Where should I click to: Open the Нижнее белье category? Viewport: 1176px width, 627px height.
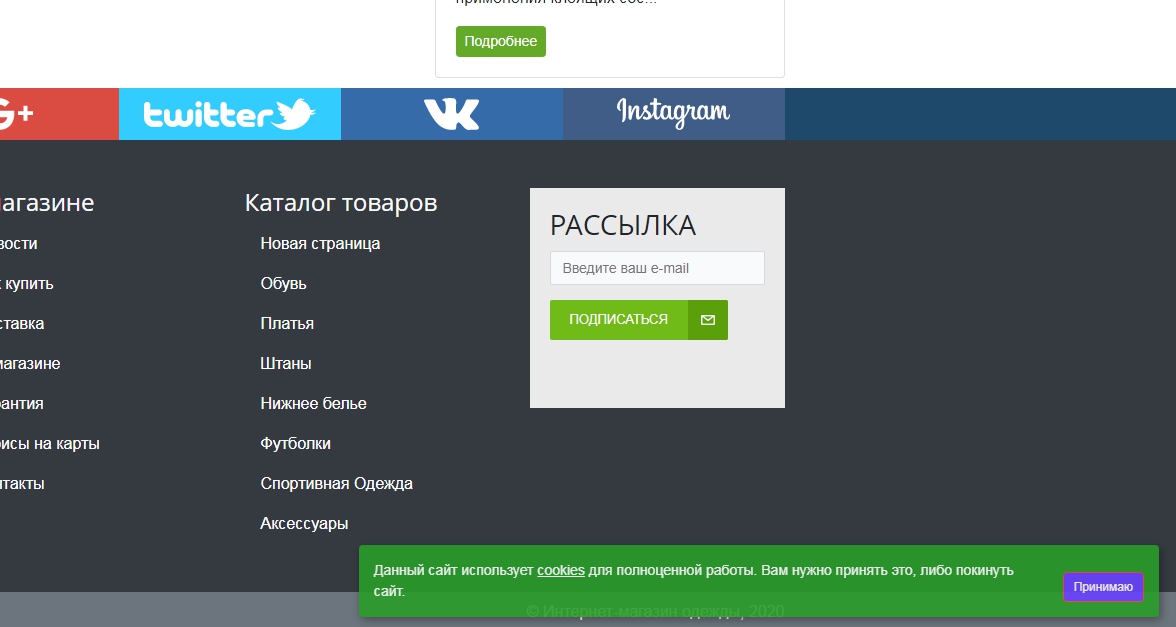click(x=312, y=403)
